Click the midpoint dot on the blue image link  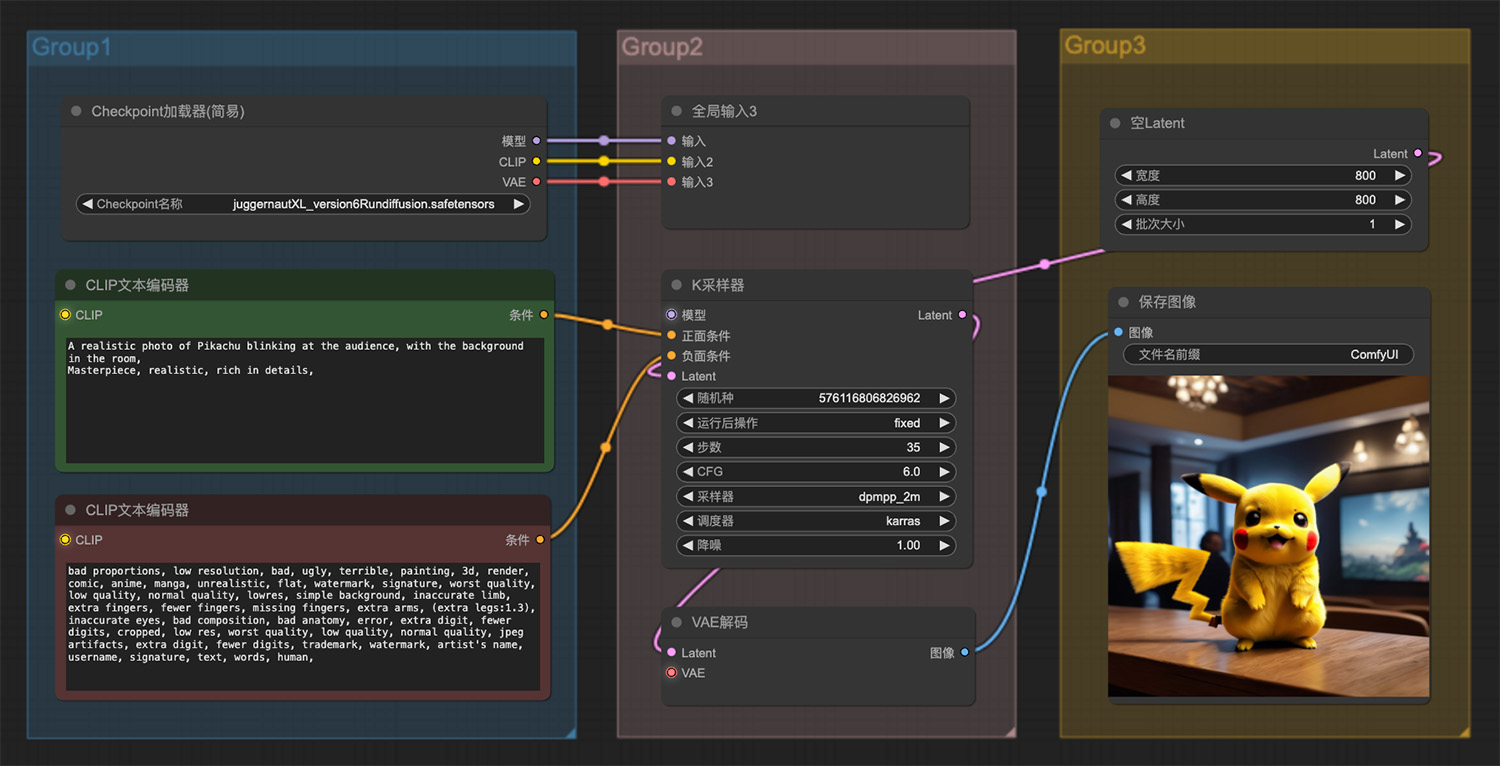[x=1042, y=492]
